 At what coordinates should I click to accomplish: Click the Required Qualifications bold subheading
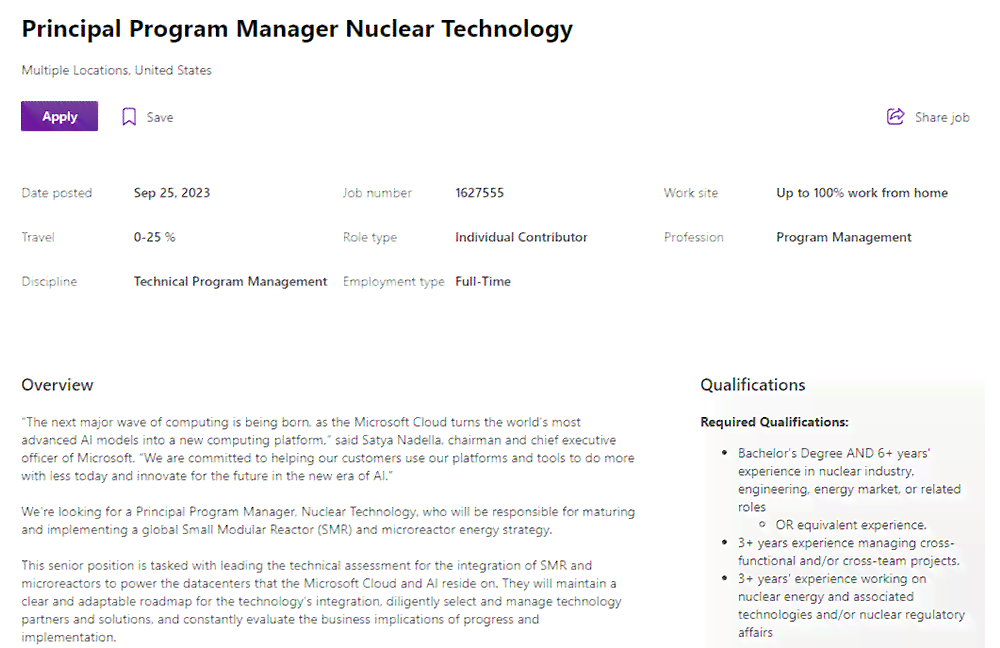(774, 422)
